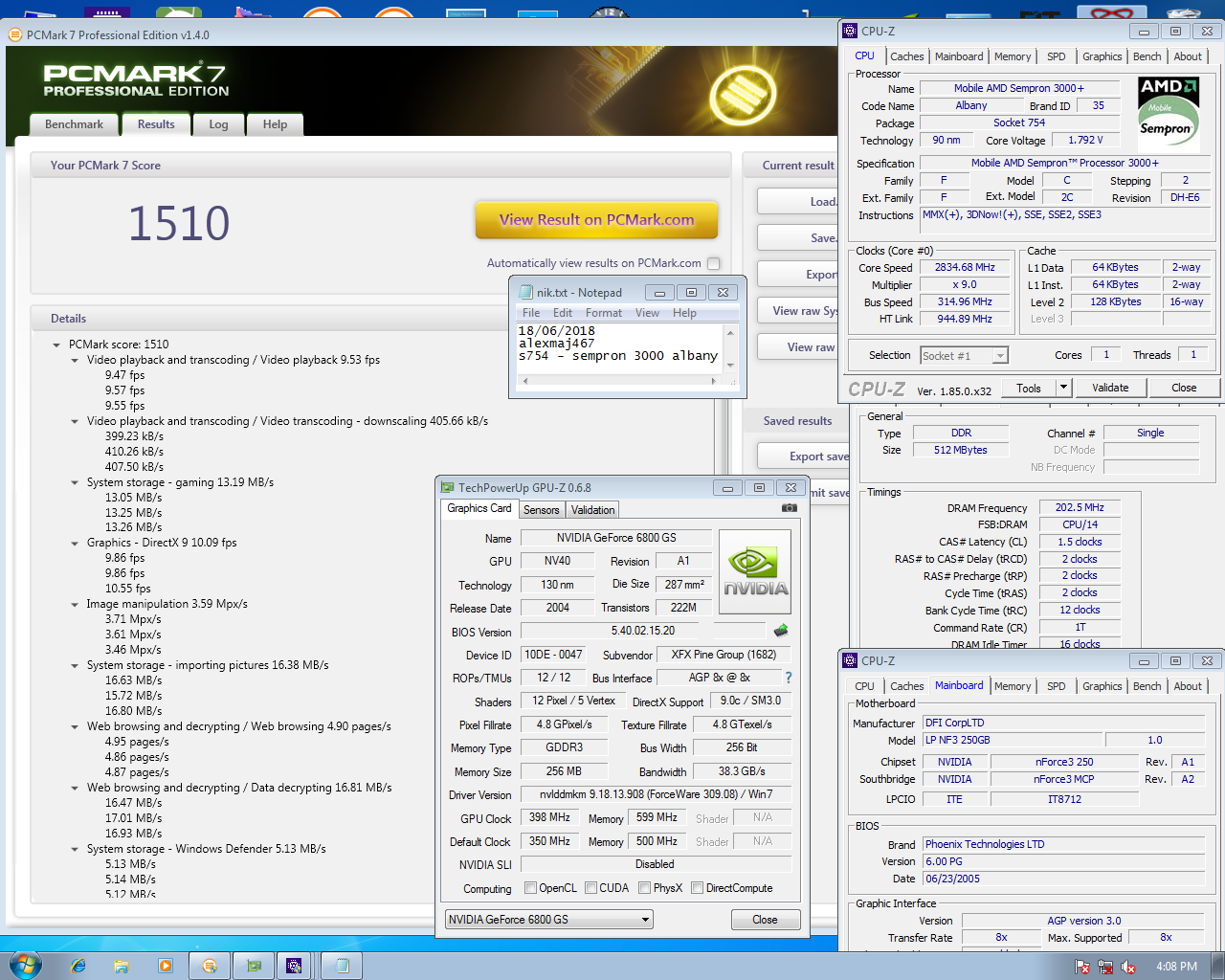
Task: Click Load button in Current result
Action: click(797, 202)
